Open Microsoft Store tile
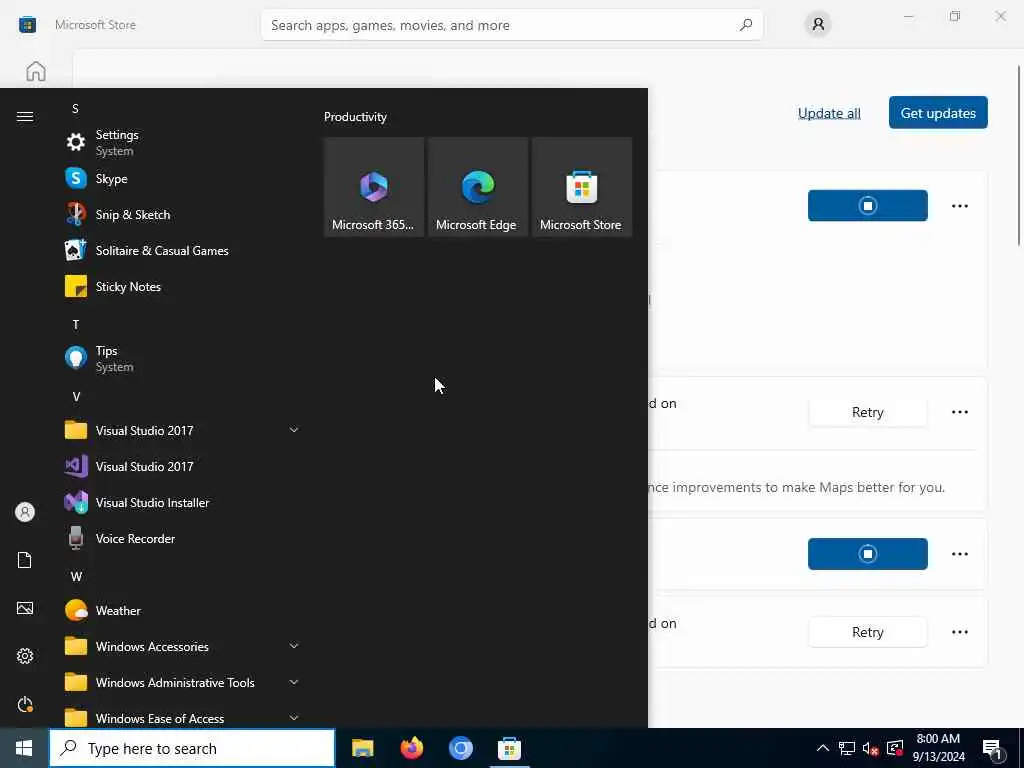Image resolution: width=1024 pixels, height=768 pixels. point(581,187)
